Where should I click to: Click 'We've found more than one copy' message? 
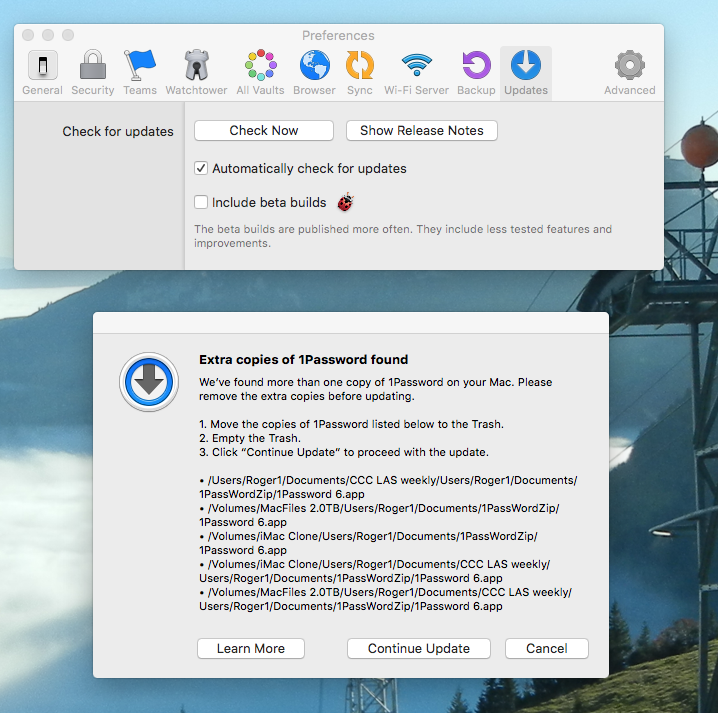(375, 389)
